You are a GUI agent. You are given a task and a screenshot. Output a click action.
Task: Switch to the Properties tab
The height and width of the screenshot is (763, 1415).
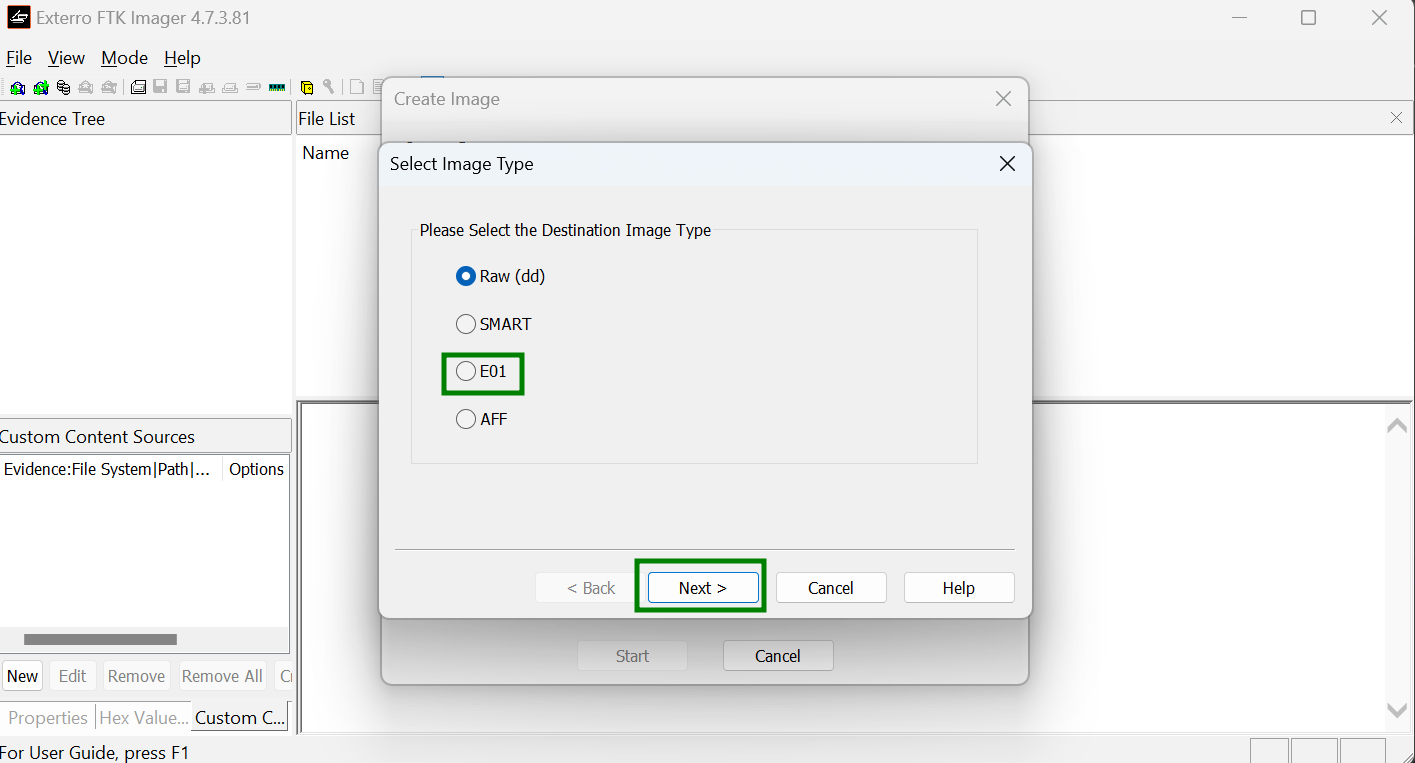[x=48, y=718]
